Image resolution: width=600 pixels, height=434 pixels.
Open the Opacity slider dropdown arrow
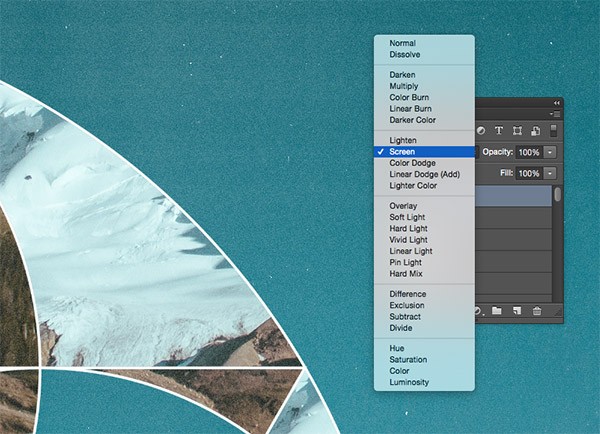[x=549, y=152]
